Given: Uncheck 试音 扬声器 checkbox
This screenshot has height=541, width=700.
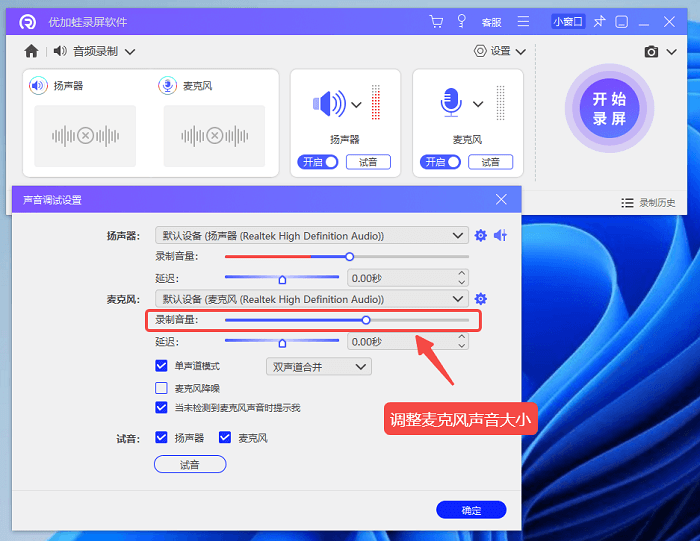Looking at the screenshot, I should [x=161, y=438].
